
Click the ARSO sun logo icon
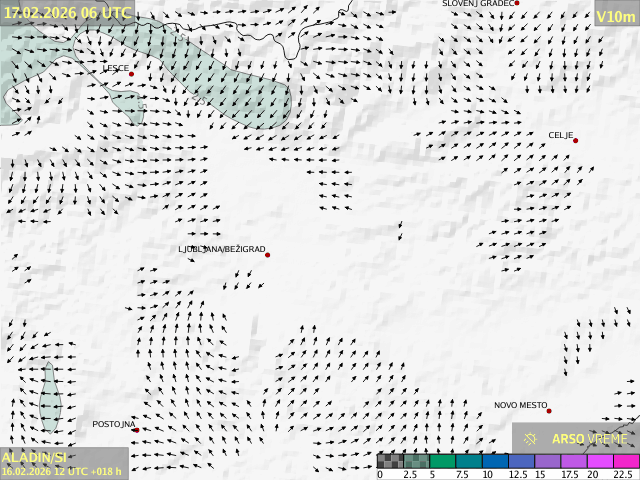[530, 439]
